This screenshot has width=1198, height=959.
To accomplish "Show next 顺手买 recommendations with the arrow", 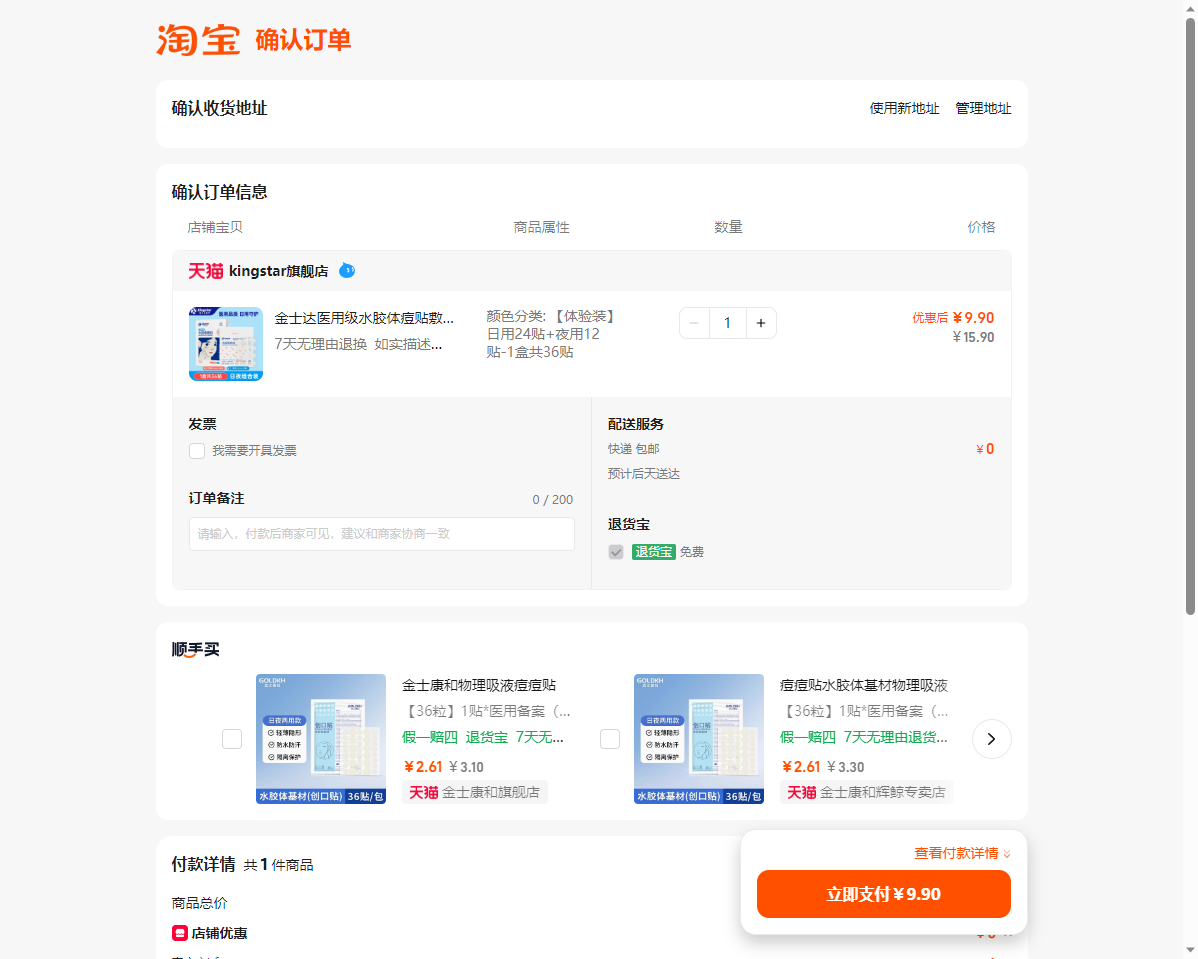I will point(991,739).
